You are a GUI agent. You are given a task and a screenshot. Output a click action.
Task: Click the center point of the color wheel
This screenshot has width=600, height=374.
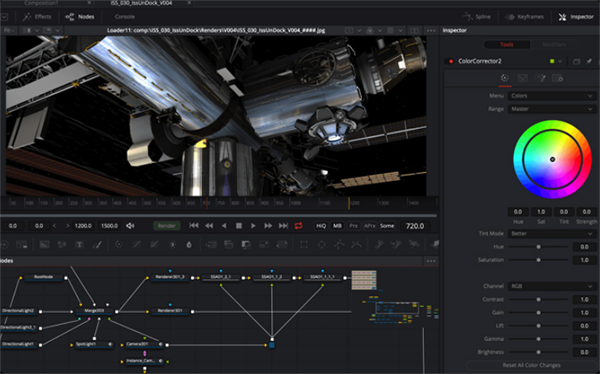pyautogui.click(x=552, y=159)
